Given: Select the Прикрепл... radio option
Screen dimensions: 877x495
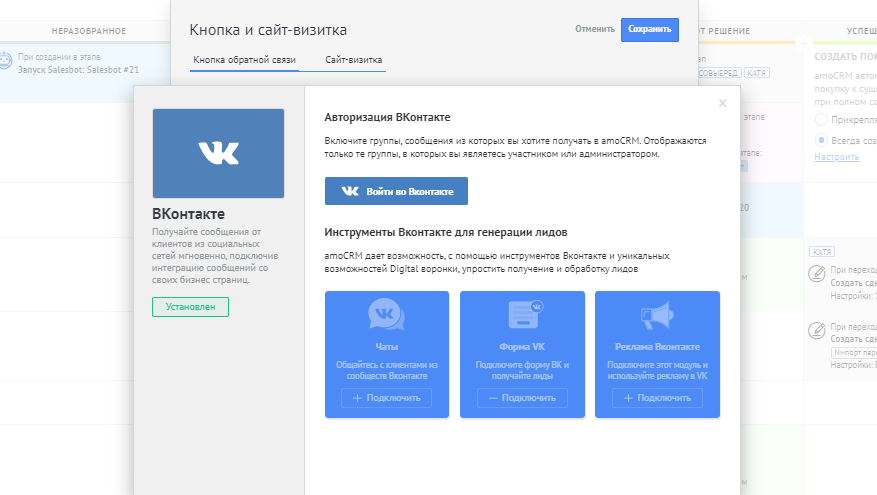Looking at the screenshot, I should coord(822,120).
